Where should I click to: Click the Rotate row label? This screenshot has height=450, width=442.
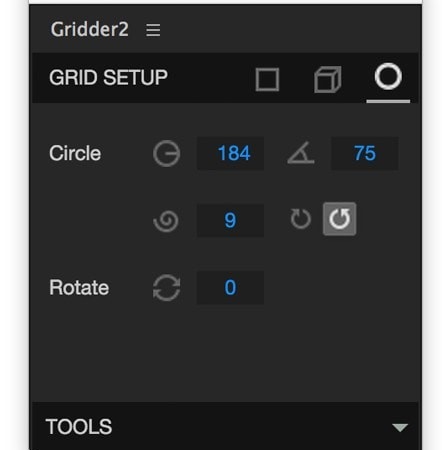pos(79,288)
